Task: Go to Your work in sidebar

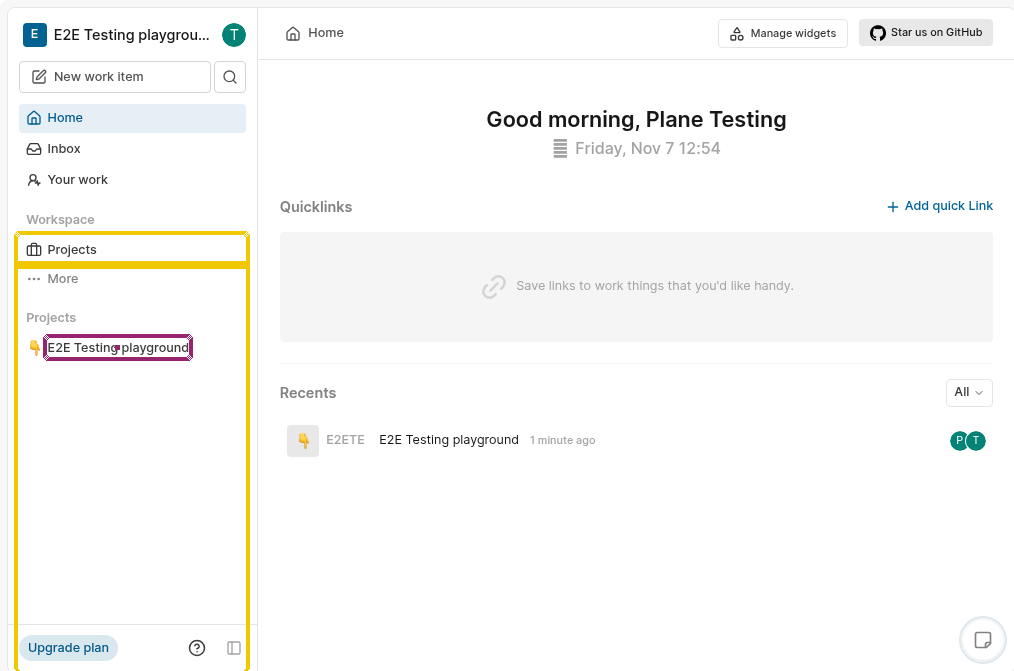Action: tap(77, 180)
